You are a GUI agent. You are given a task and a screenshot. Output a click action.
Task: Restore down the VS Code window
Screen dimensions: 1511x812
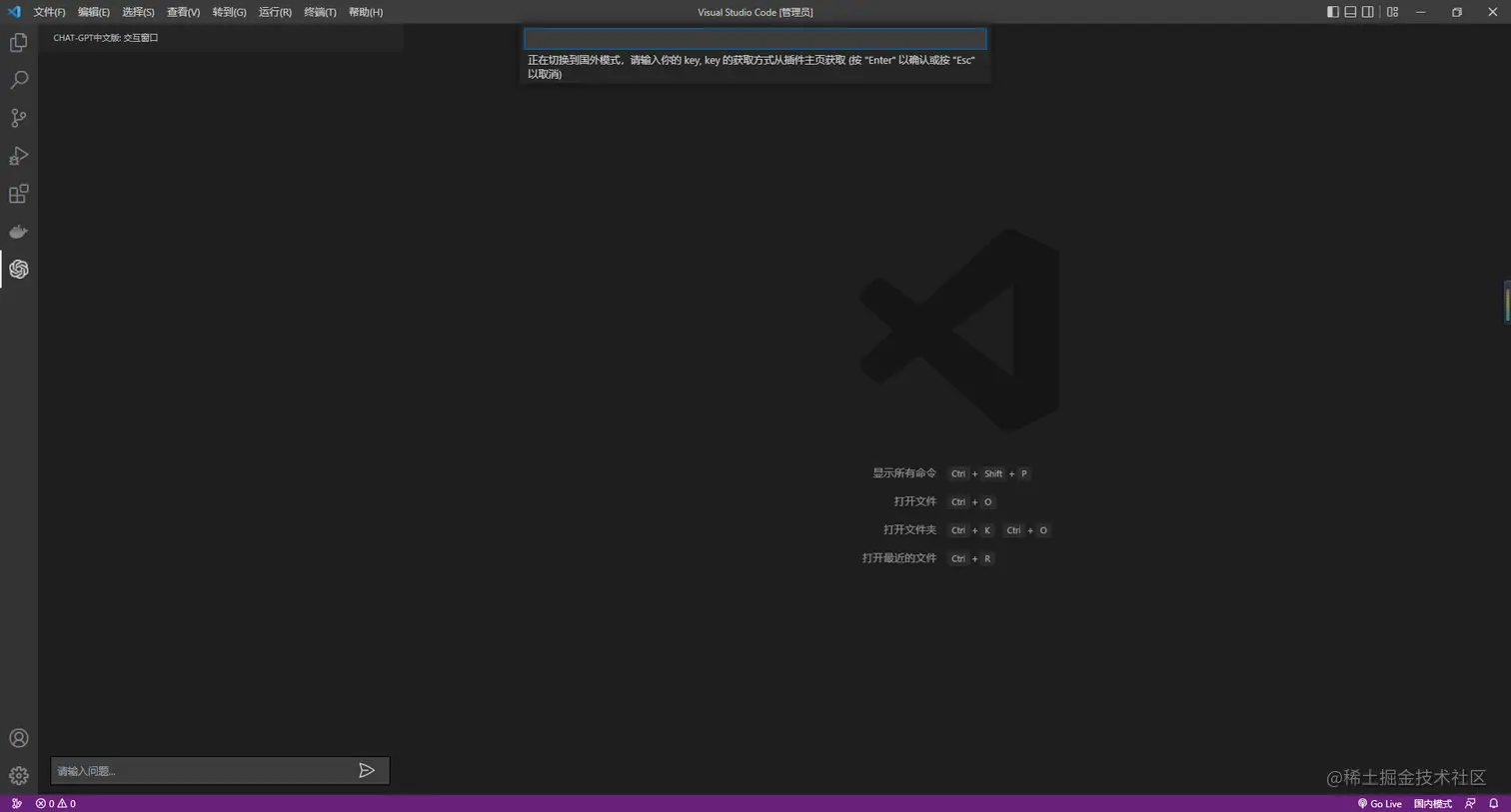pyautogui.click(x=1457, y=12)
